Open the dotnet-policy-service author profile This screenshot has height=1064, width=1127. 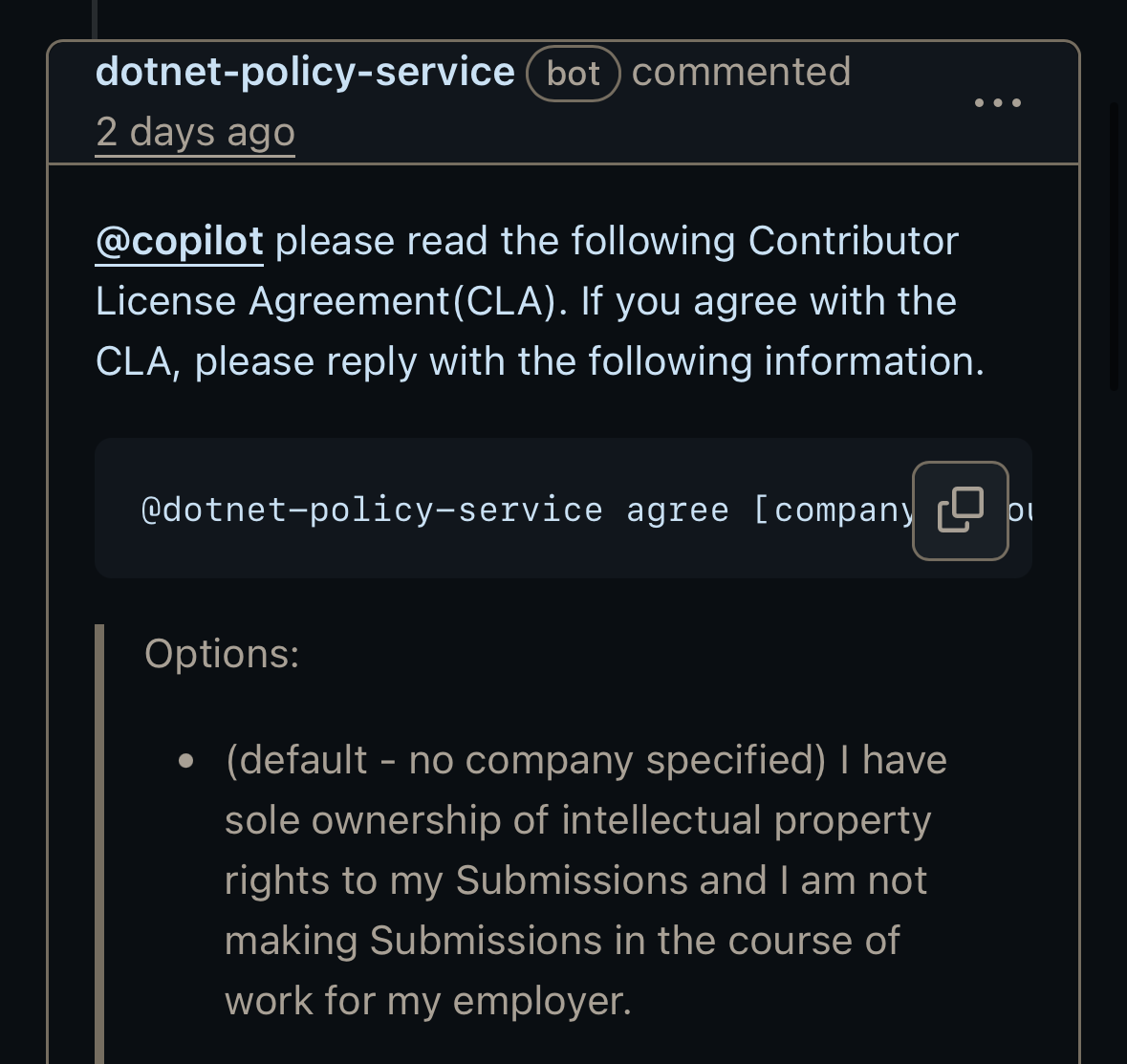point(305,73)
